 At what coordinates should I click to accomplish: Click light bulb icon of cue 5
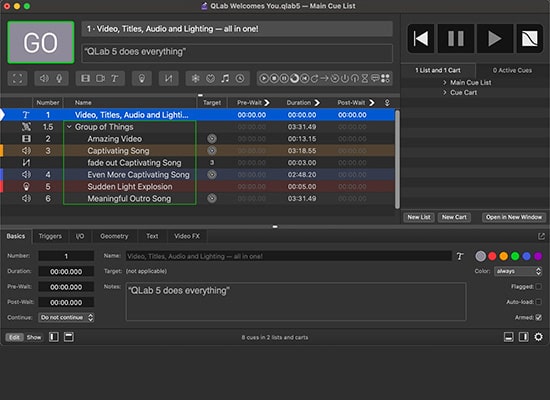pos(26,186)
